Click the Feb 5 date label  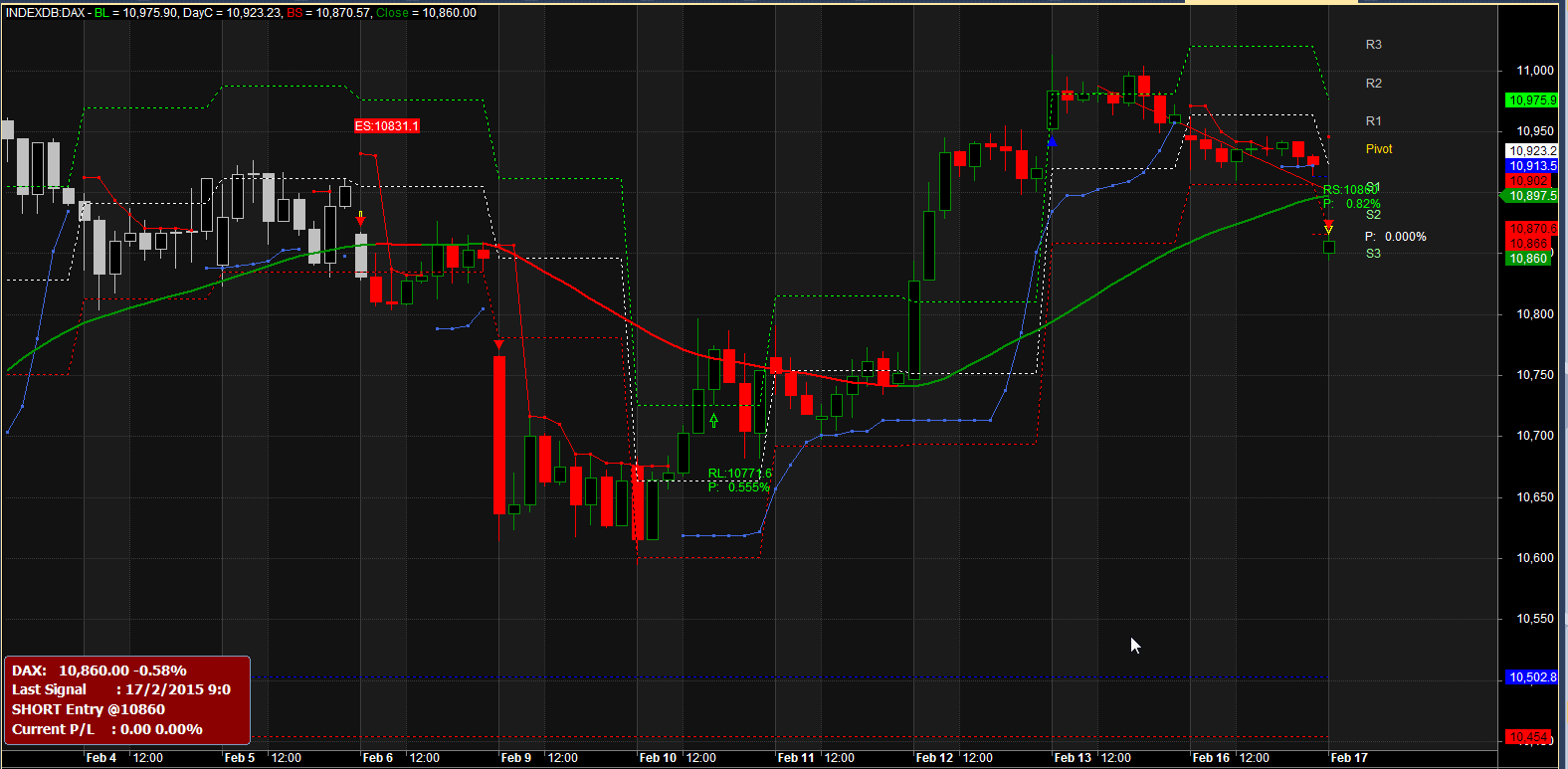pos(240,758)
